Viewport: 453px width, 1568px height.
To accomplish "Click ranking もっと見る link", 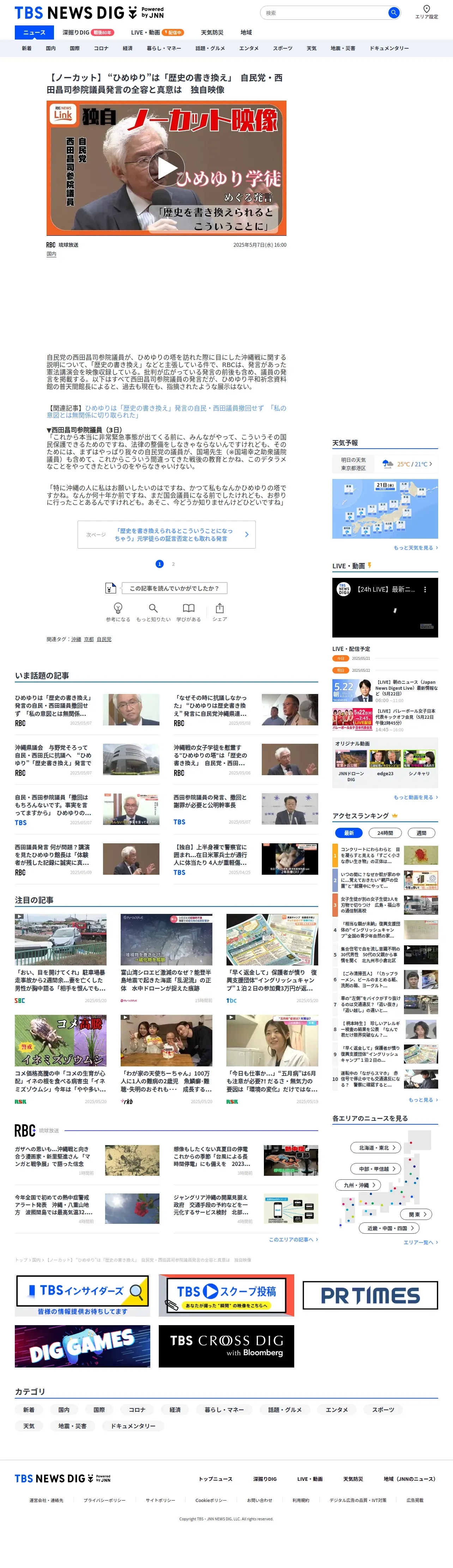I will tap(423, 1100).
